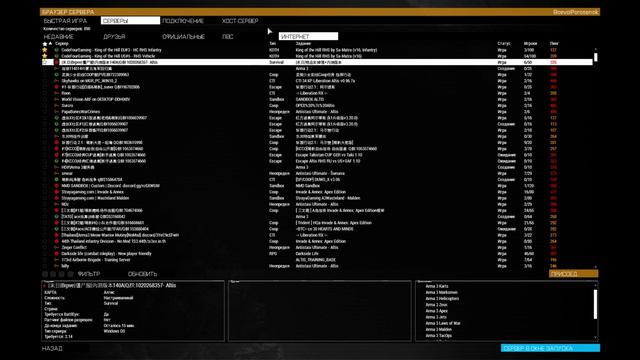Select Arma 3 Karts in the DLC list
Screen dimensions: 640x360
(436, 286)
